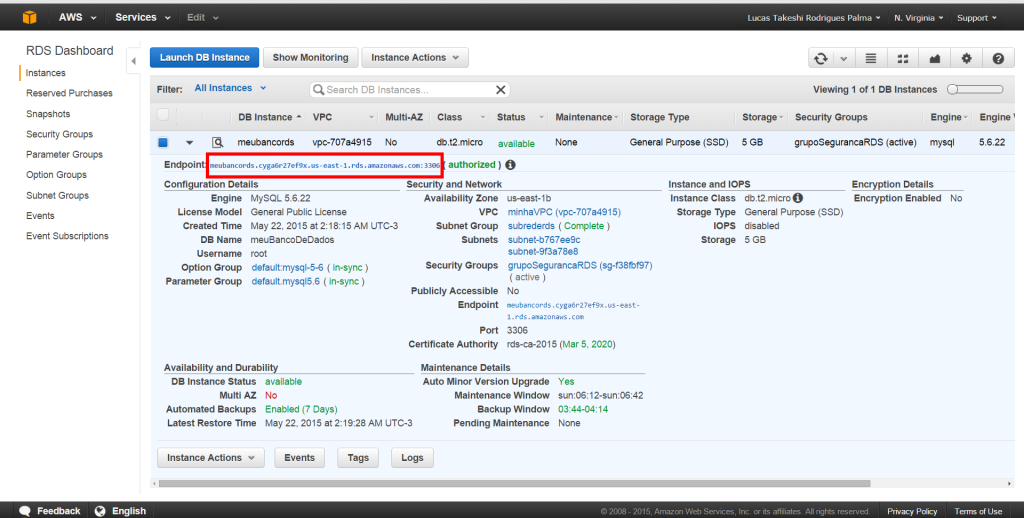
Task: Open the meubancords instance details magnifier icon
Action: click(x=217, y=143)
